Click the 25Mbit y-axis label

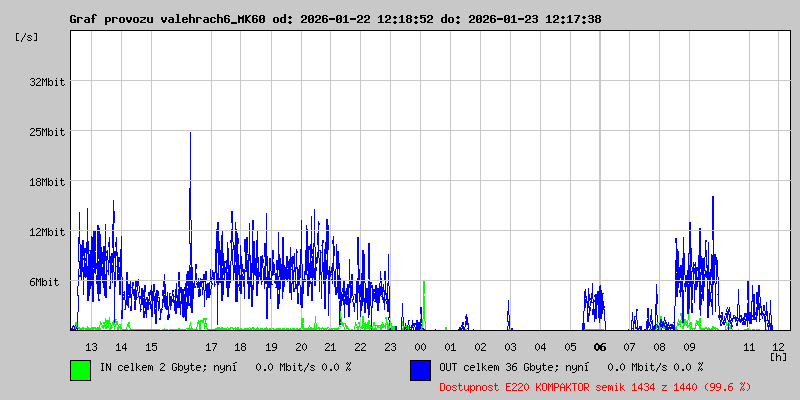(47, 132)
